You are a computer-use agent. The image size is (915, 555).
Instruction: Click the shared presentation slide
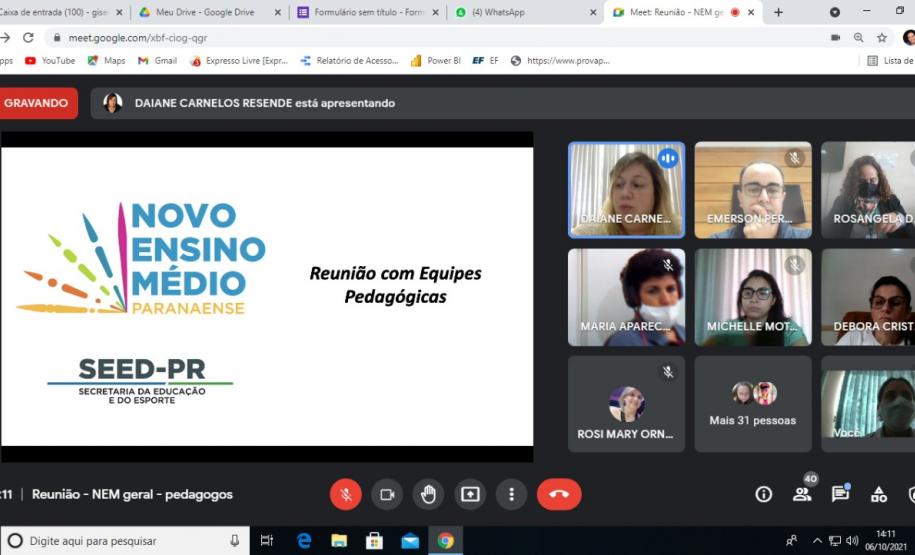[267, 296]
